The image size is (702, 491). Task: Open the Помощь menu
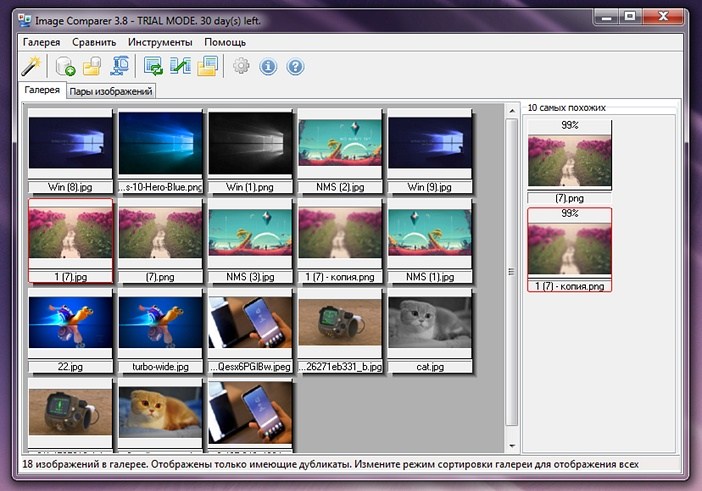[225, 42]
